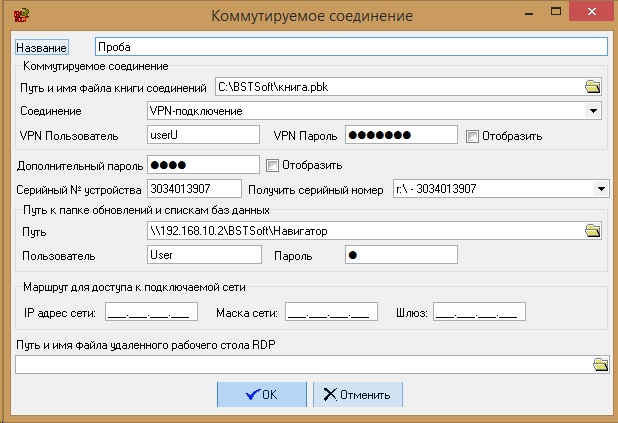Screen dimensions: 618x423
Task: Browse for the updates folder path (folder icon)
Action: tap(592, 231)
